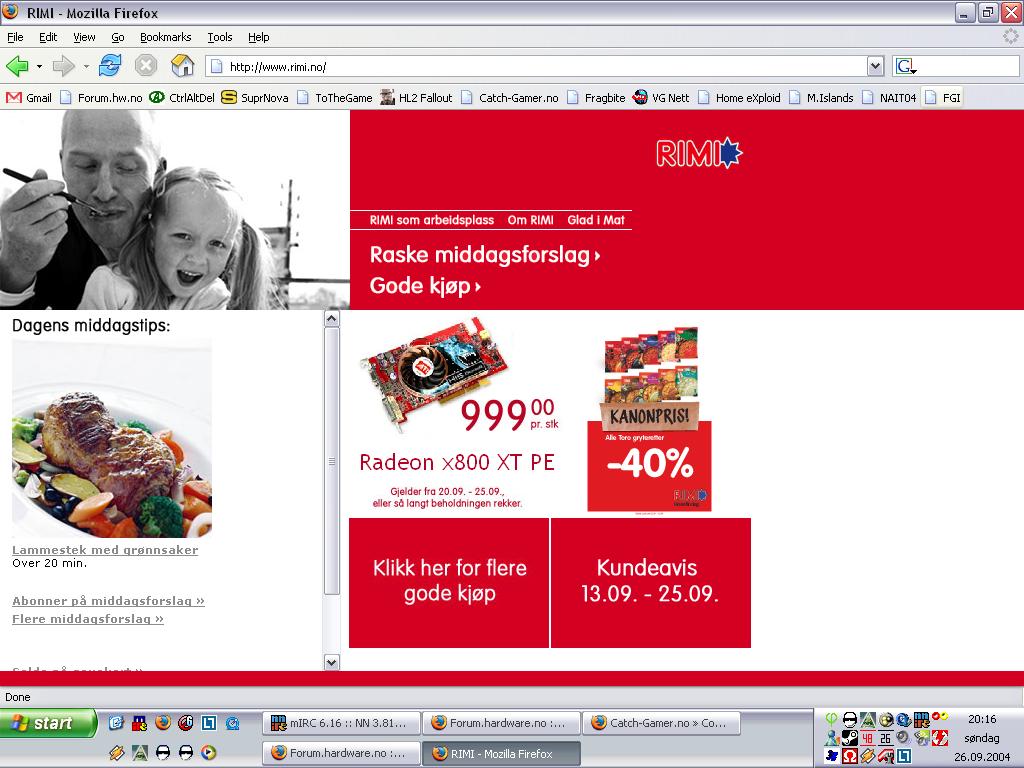The image size is (1024, 768).
Task: Open the Forum.hw.no bookmark
Action: point(101,98)
